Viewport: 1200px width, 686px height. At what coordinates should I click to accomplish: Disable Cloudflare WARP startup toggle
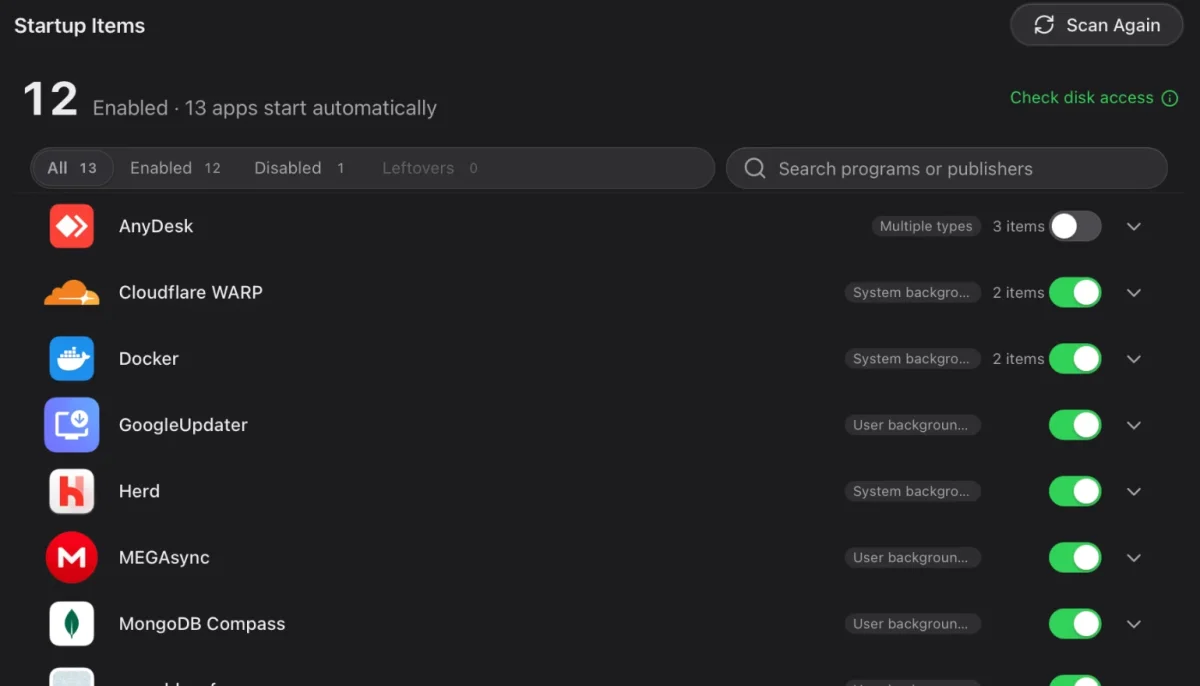pos(1075,293)
